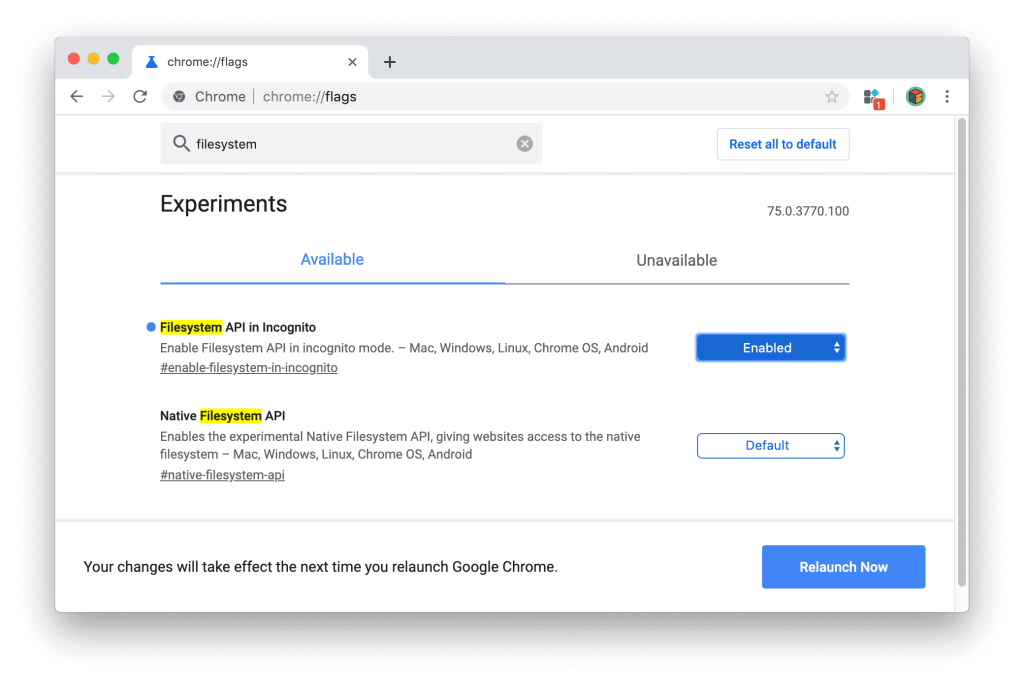Screen dimensions: 1024x685
Task: Close the chrome://flags tab
Action: (x=352, y=62)
